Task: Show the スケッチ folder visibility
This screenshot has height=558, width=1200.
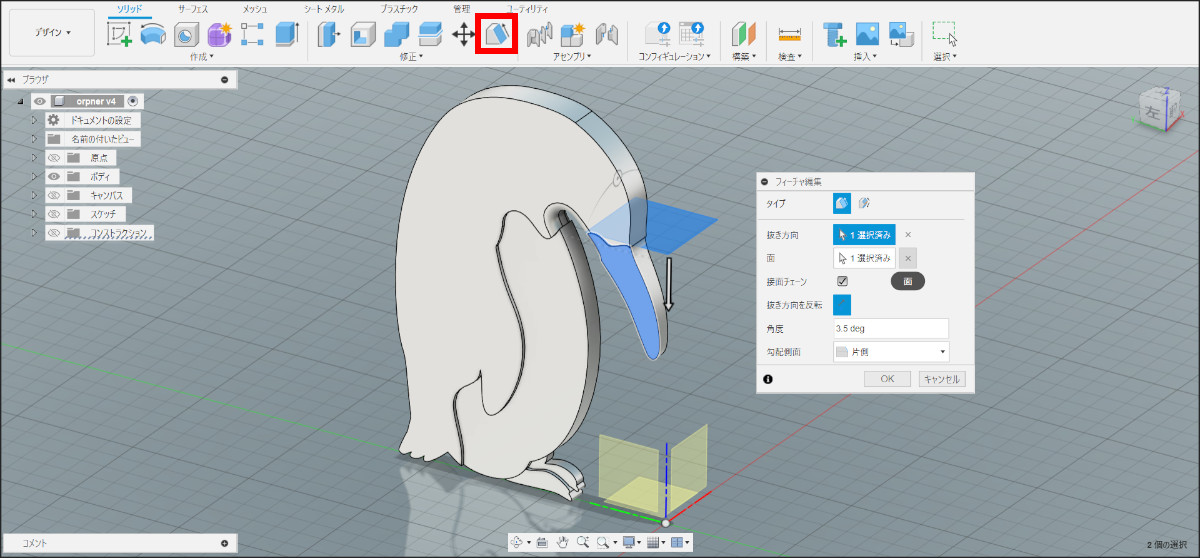Action: (x=55, y=214)
